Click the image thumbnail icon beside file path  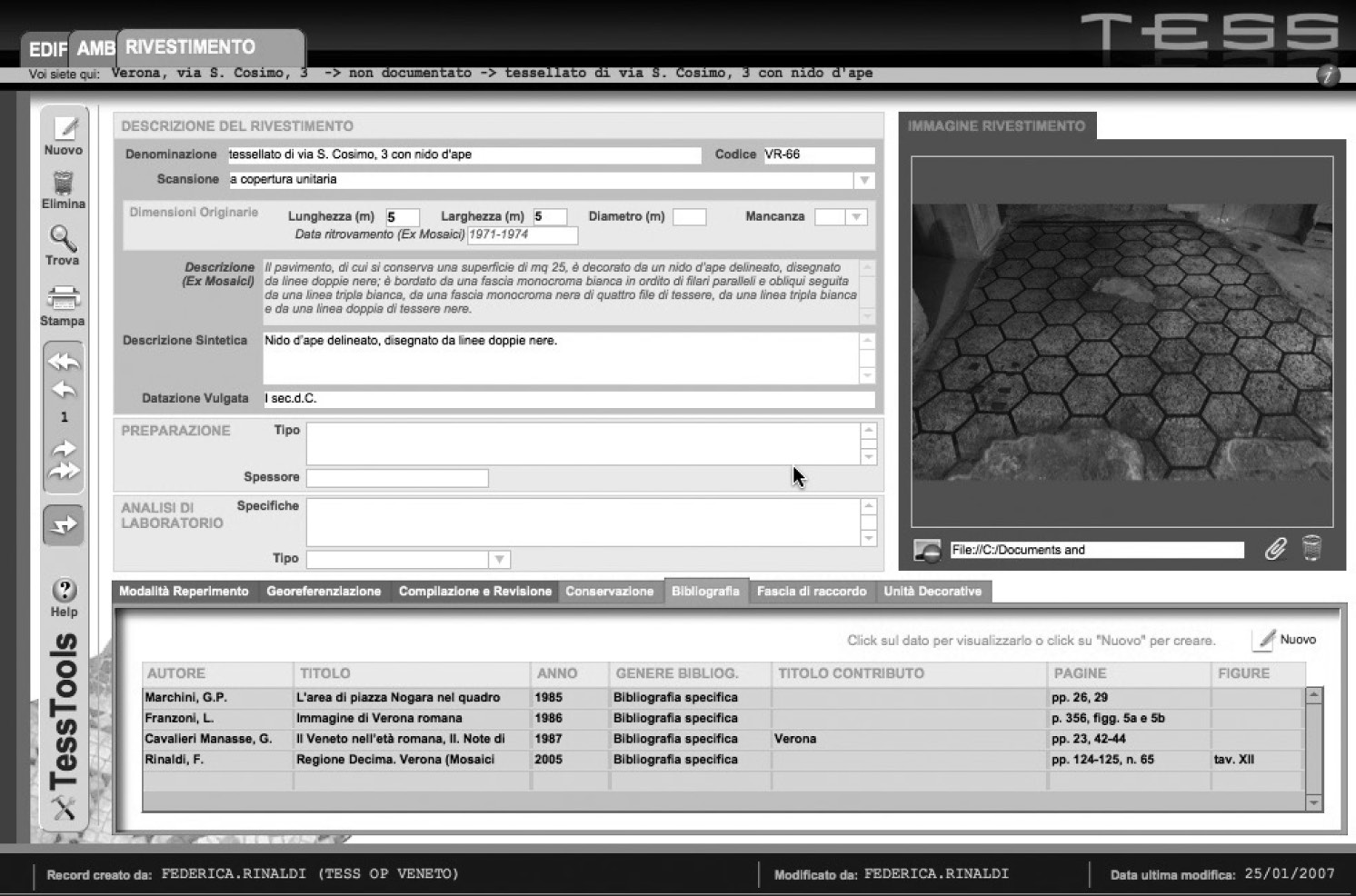point(927,550)
